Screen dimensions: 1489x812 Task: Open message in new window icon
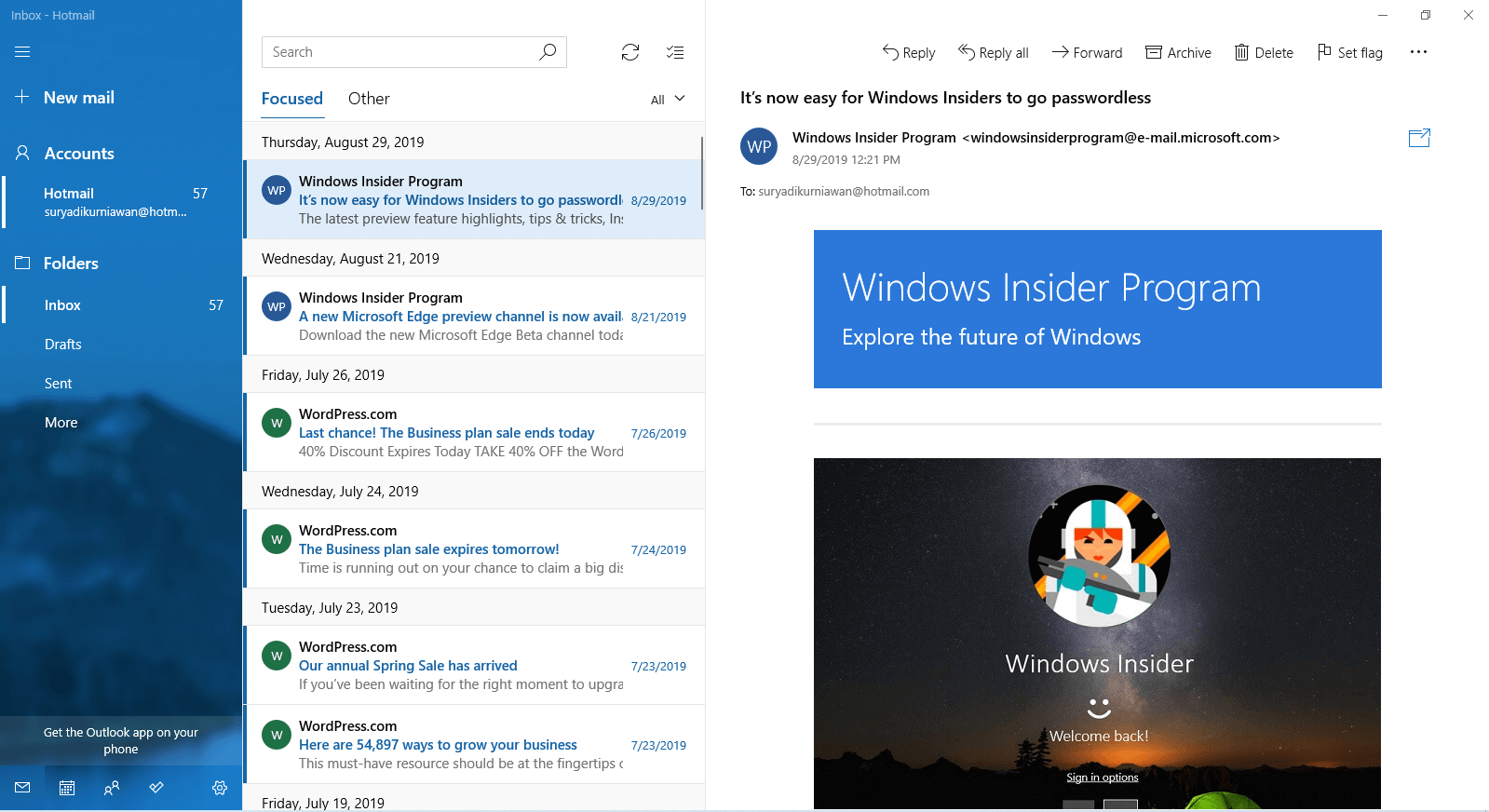(1419, 138)
